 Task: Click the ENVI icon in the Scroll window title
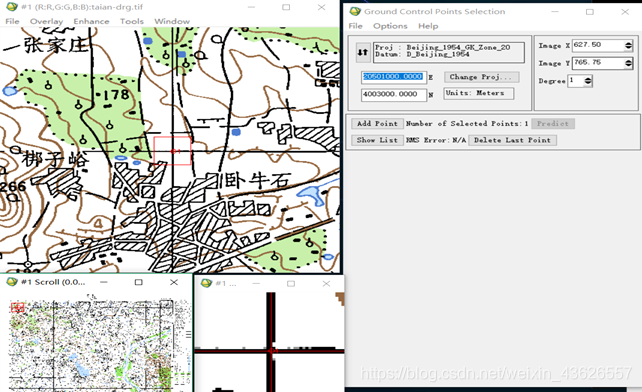(x=12, y=282)
